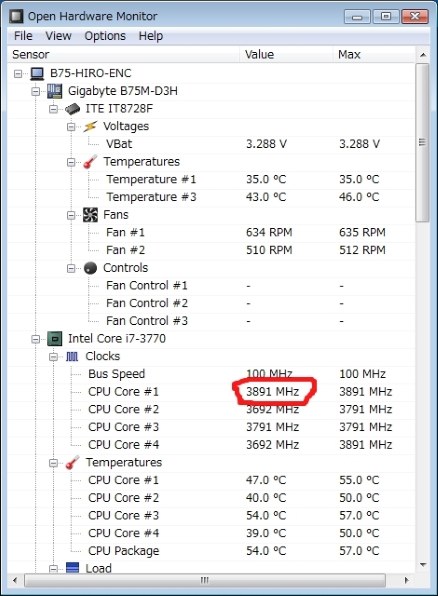Click the horizontal scrollbar left arrow
The width and height of the screenshot is (438, 596).
coord(15,580)
